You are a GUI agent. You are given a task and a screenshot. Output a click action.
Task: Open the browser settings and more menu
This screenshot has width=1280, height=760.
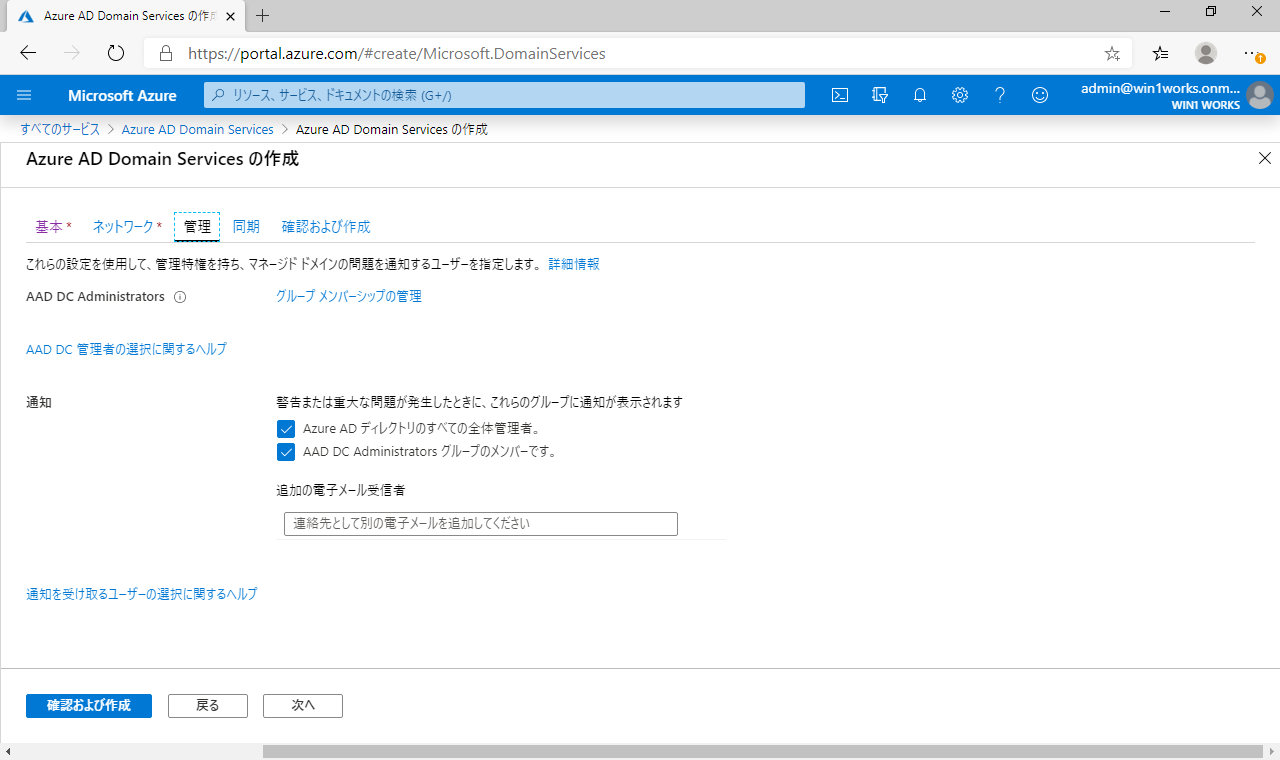click(1254, 53)
